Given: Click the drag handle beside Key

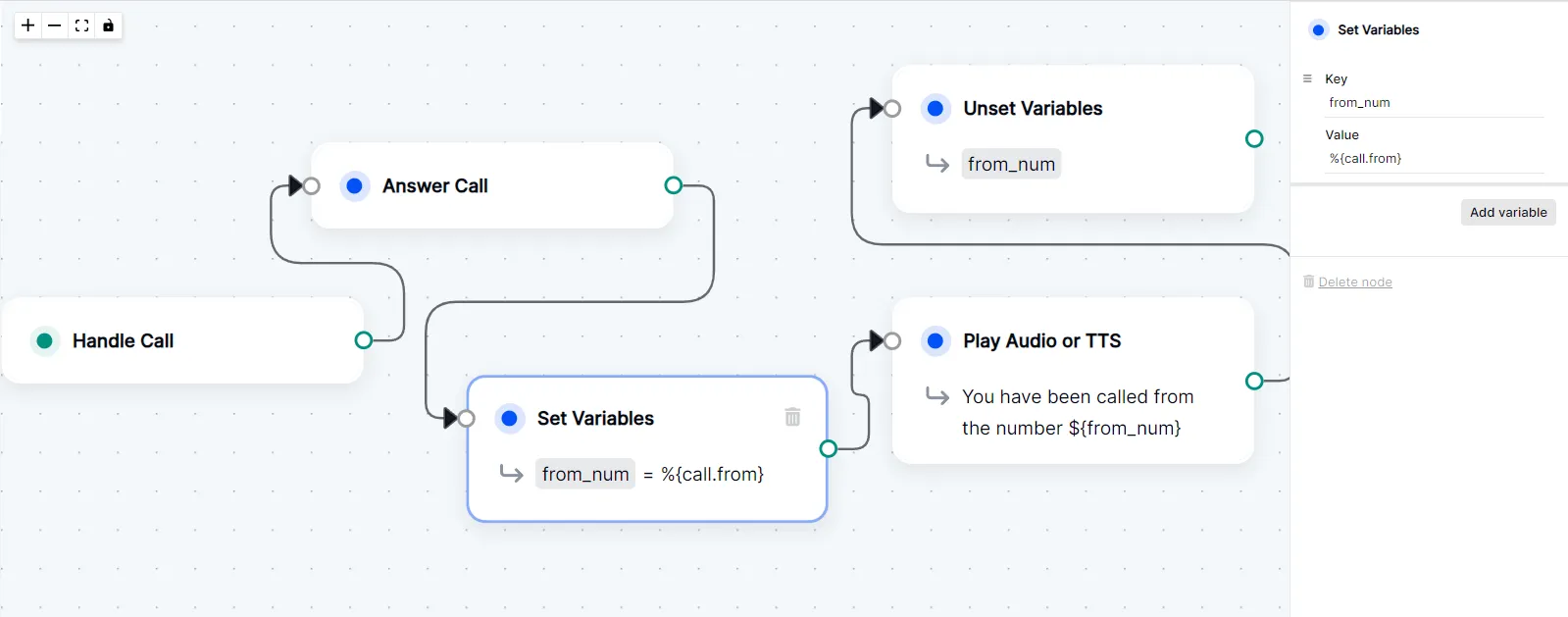Looking at the screenshot, I should (x=1307, y=78).
